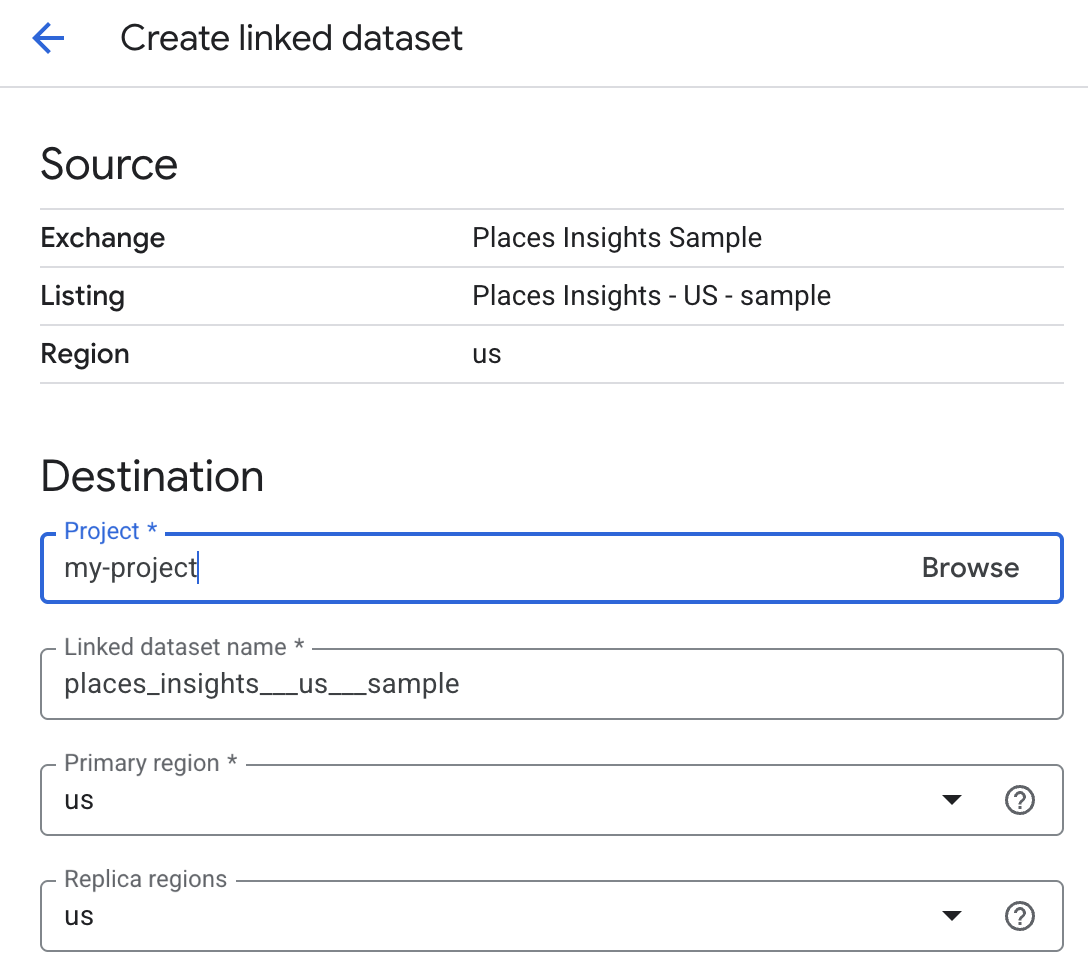Expand the Primary region dropdown arrow
Screen dimensions: 1088x976
953,800
